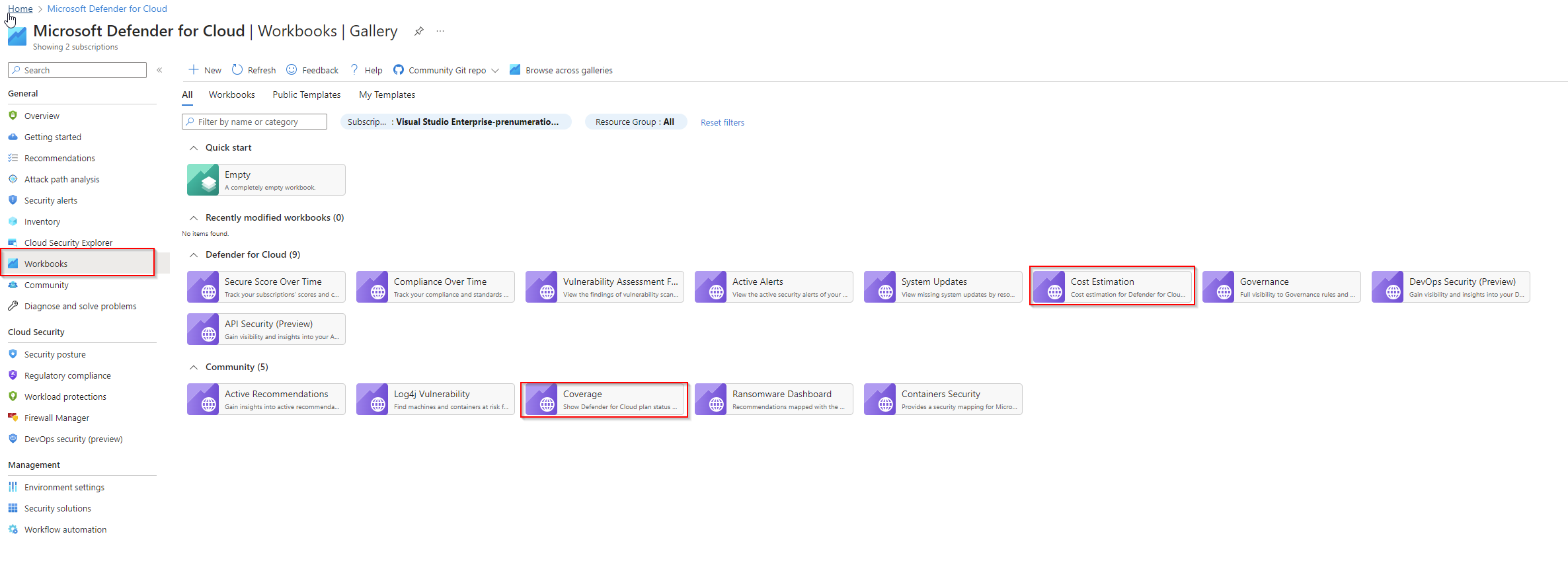Screen dimensions: 1568x565
Task: Collapse the Quick start section
Action: (x=194, y=148)
